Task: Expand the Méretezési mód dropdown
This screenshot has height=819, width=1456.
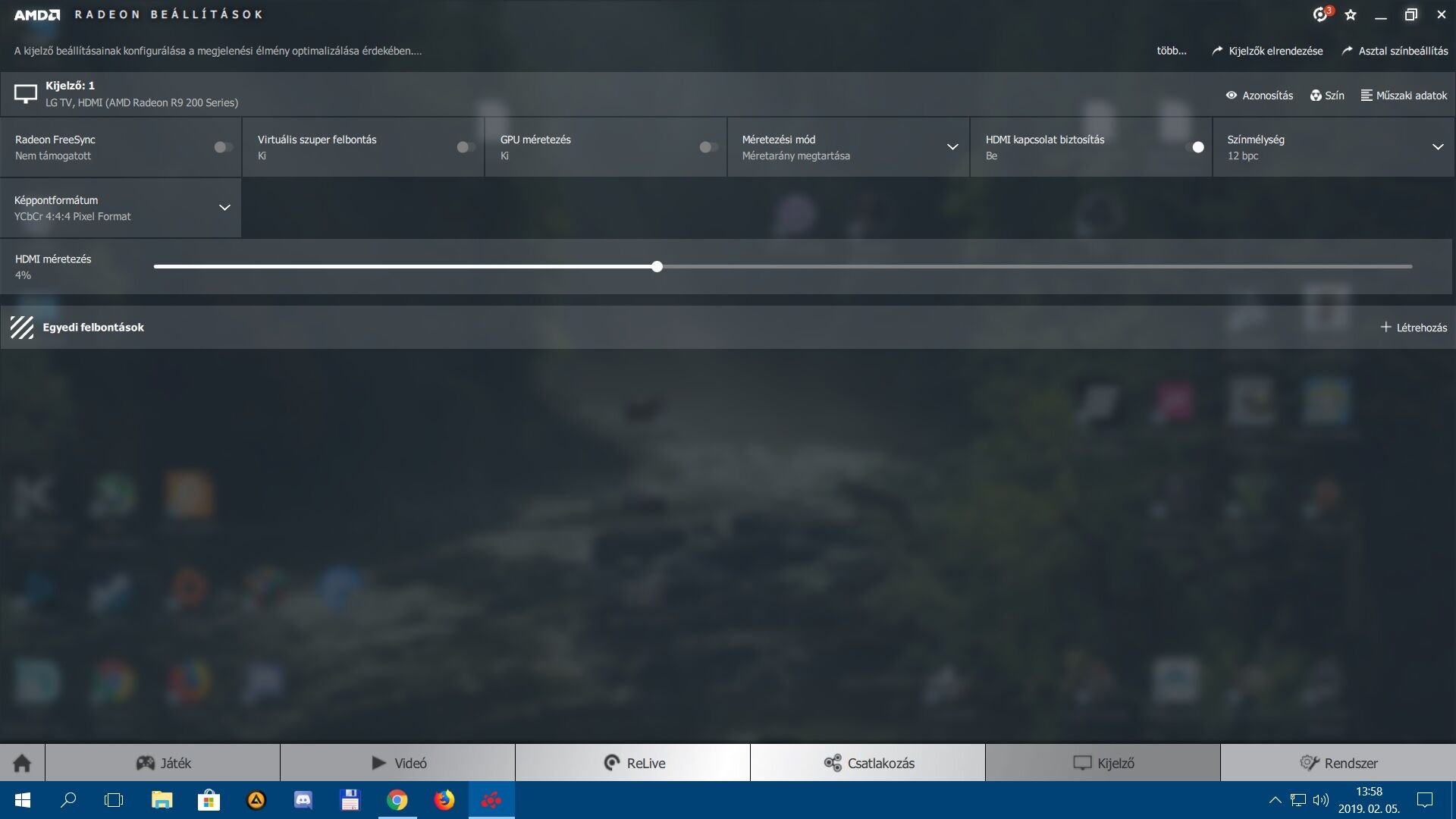Action: pos(952,147)
